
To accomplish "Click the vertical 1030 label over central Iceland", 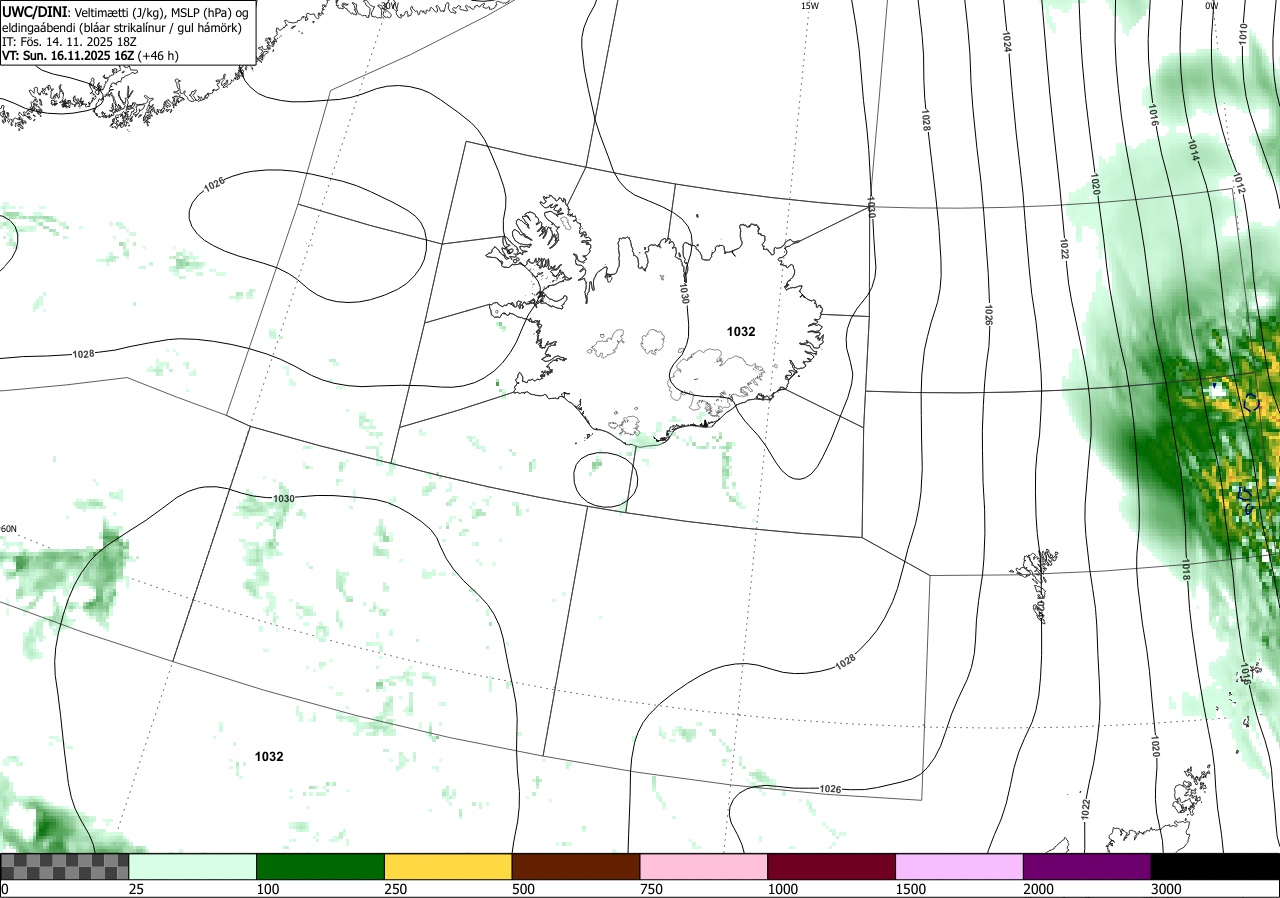I will pos(684,293).
